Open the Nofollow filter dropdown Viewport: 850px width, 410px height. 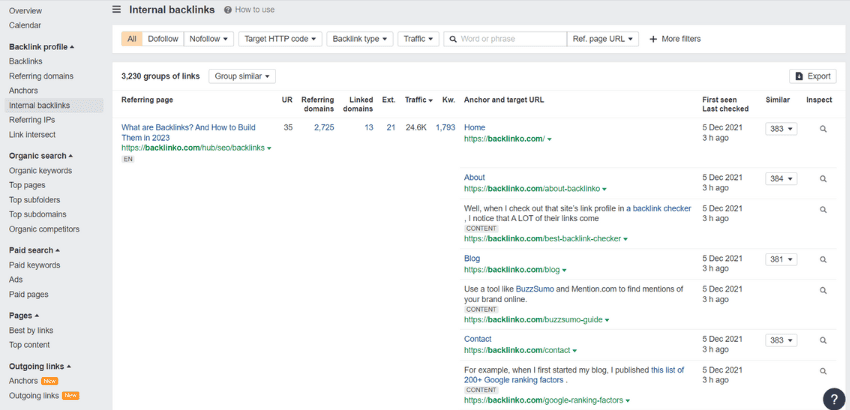point(209,39)
